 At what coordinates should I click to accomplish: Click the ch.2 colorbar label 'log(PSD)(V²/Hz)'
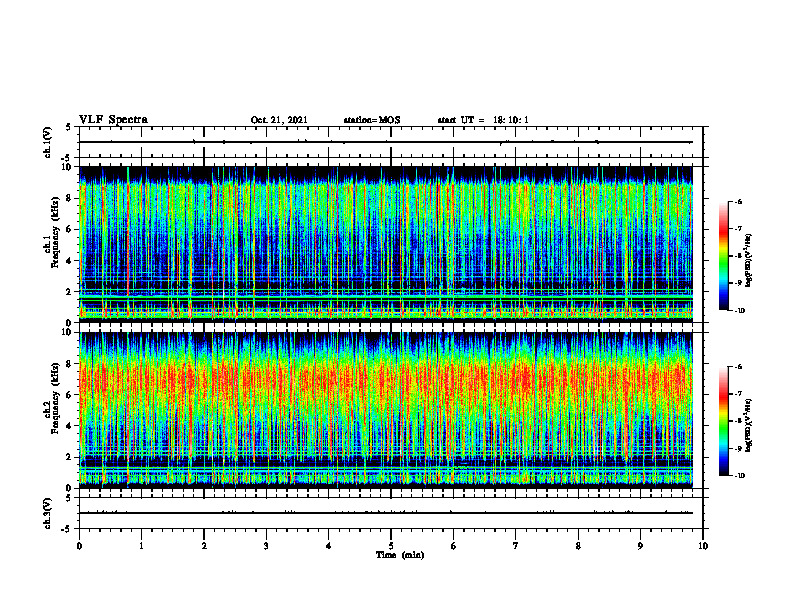tap(749, 425)
